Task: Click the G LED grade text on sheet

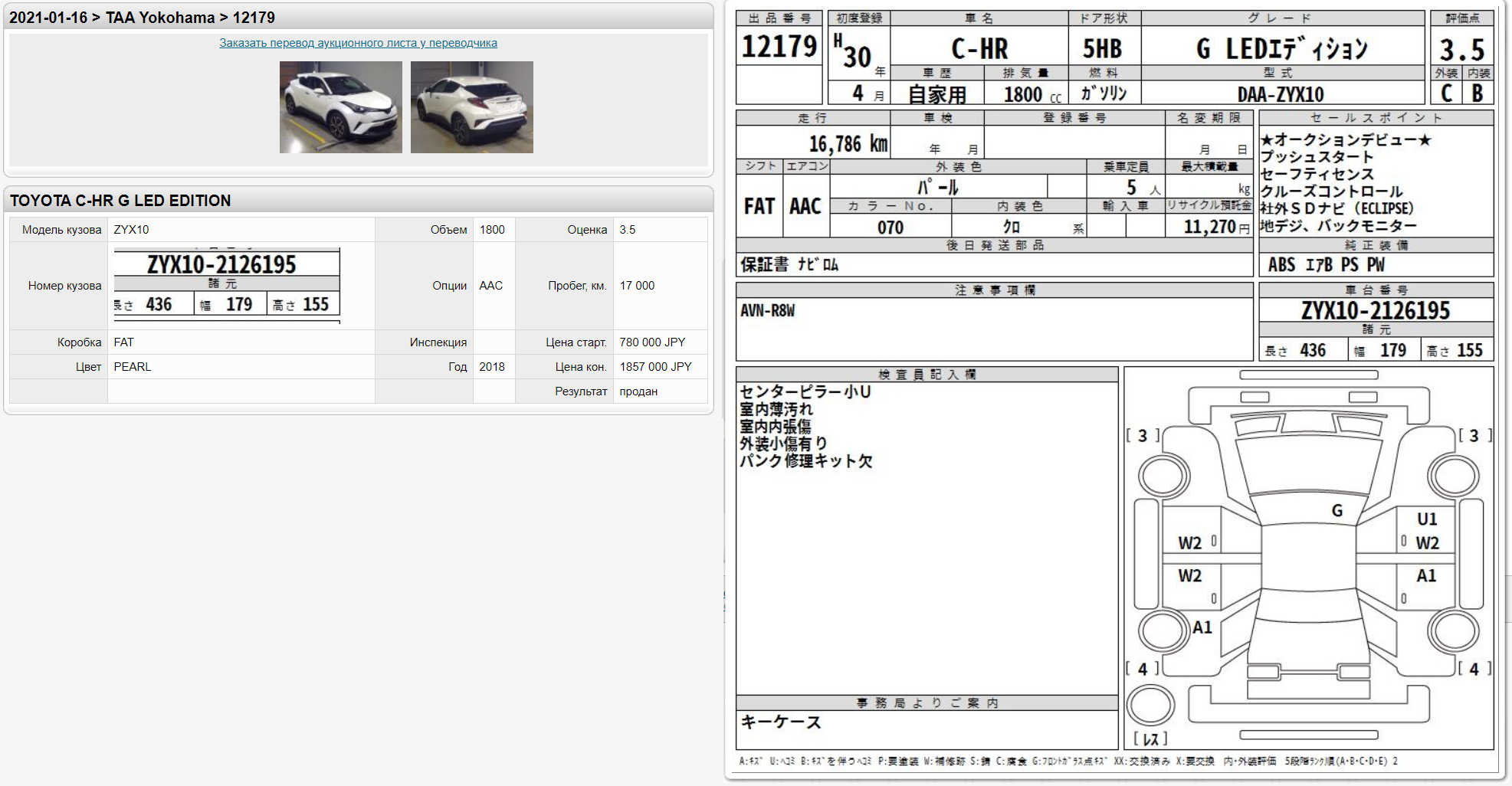Action: pos(1281,49)
